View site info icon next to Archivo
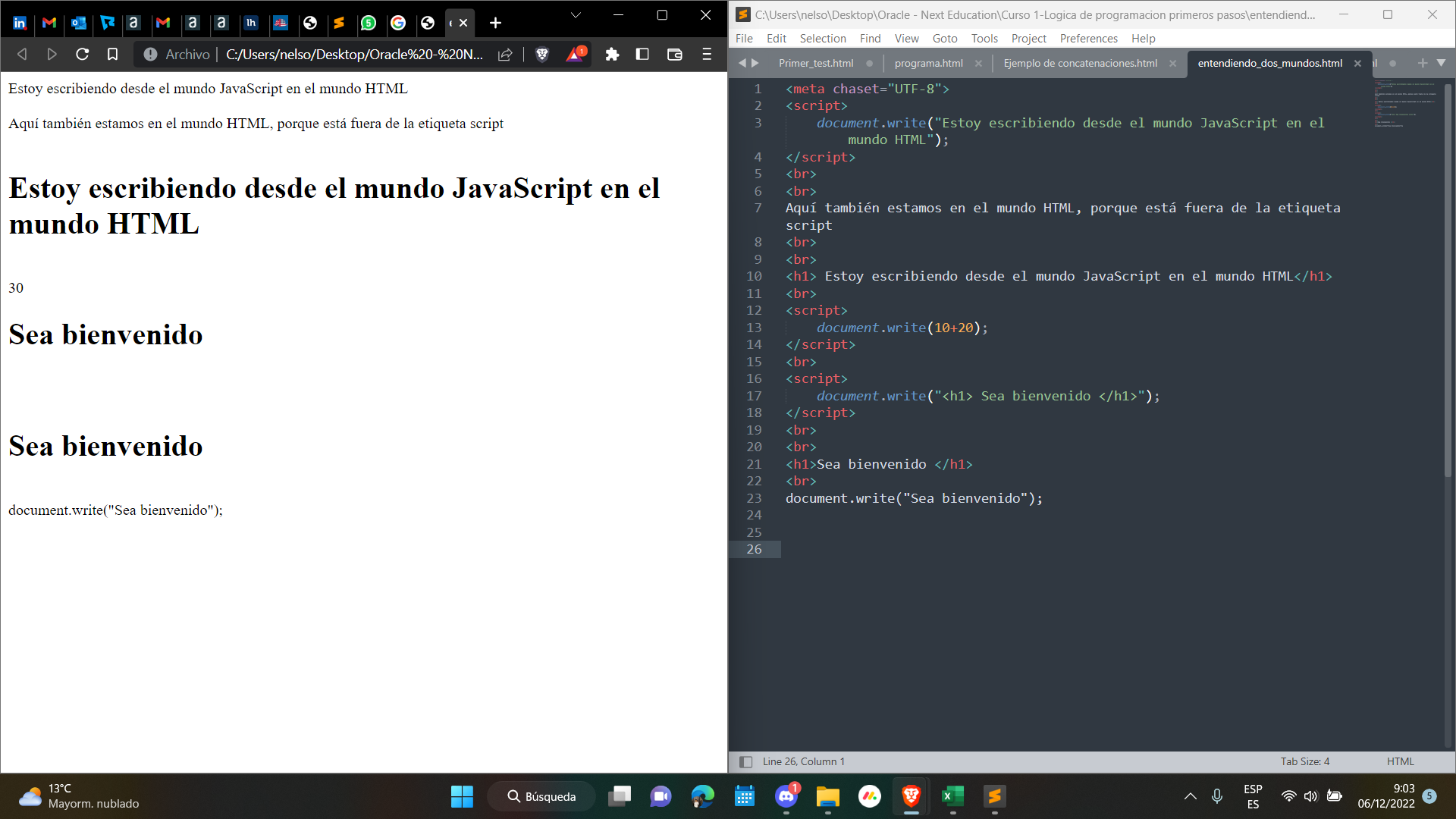The width and height of the screenshot is (1456, 819). (x=150, y=54)
